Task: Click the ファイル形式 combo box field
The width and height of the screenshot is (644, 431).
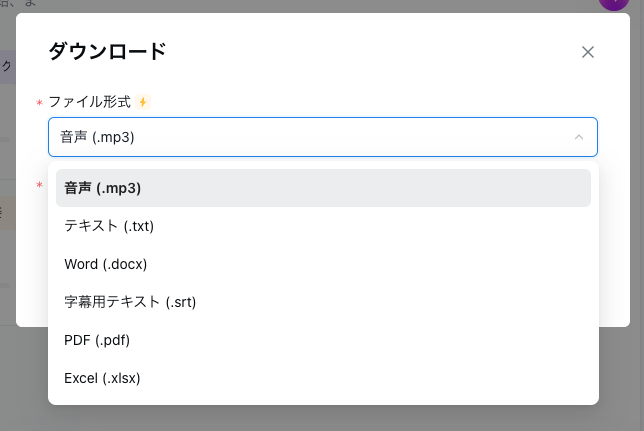Action: [323, 137]
